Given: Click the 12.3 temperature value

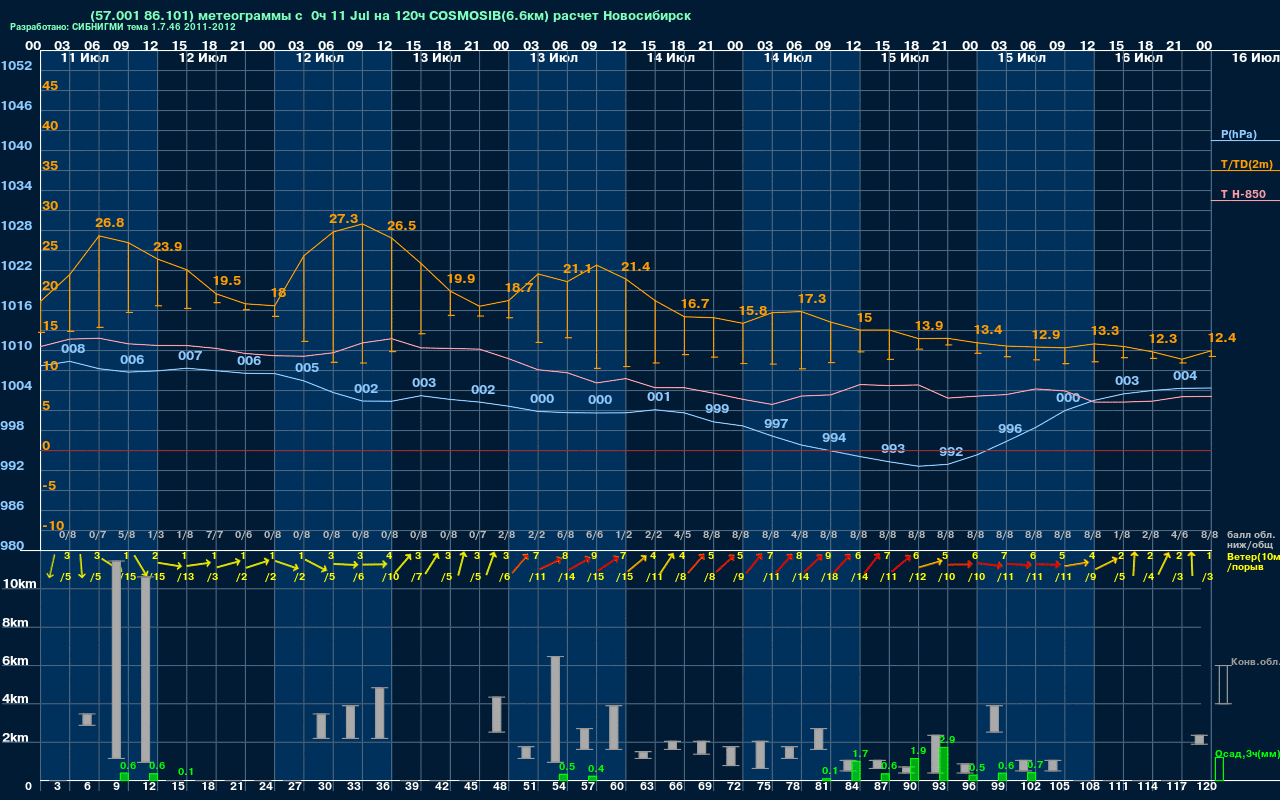Looking at the screenshot, I should [1163, 338].
